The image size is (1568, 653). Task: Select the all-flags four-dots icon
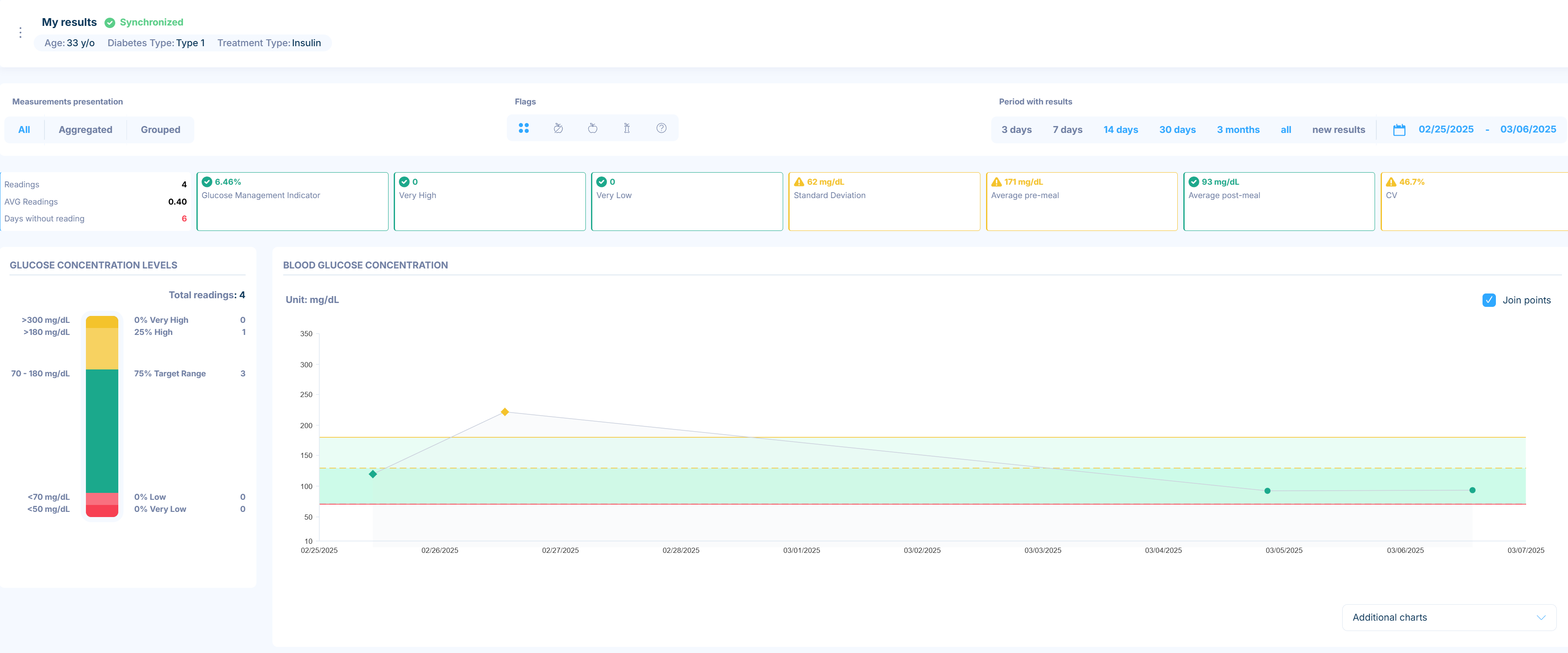pyautogui.click(x=524, y=128)
